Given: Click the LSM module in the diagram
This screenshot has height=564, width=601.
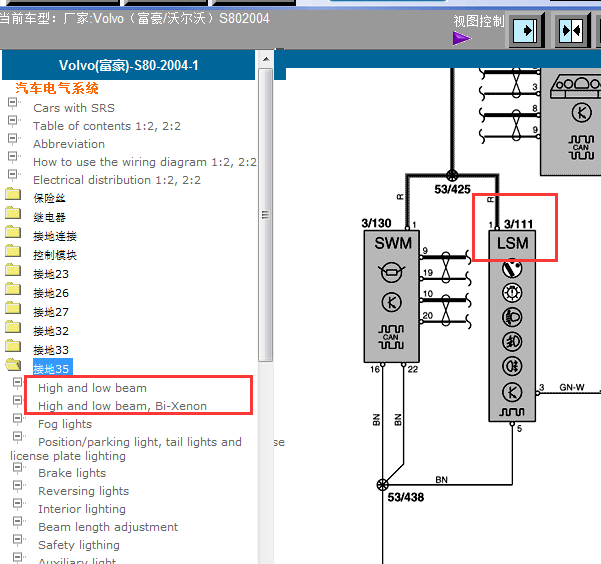Looking at the screenshot, I should [x=512, y=326].
